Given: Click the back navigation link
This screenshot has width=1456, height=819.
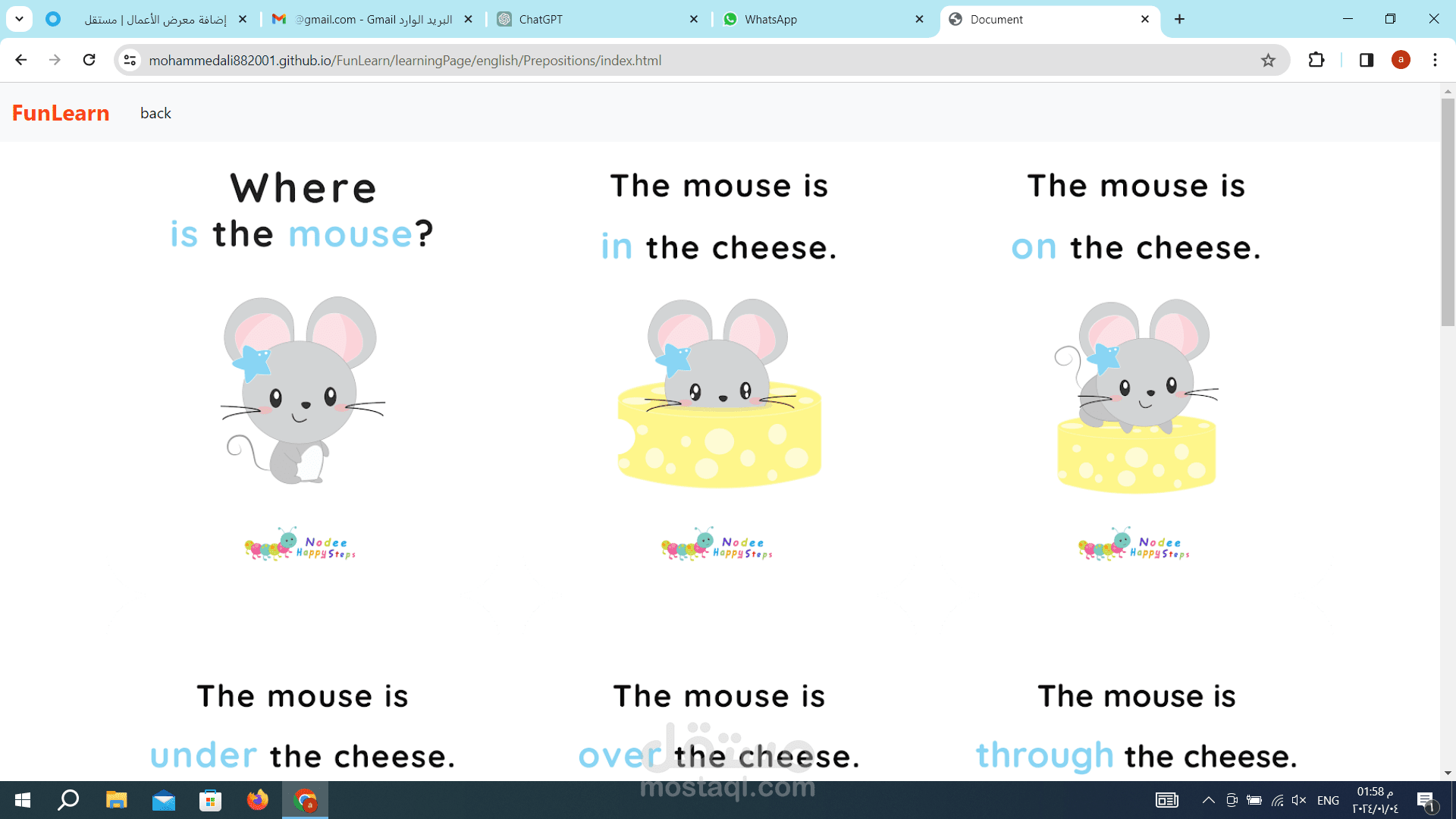Looking at the screenshot, I should point(155,113).
